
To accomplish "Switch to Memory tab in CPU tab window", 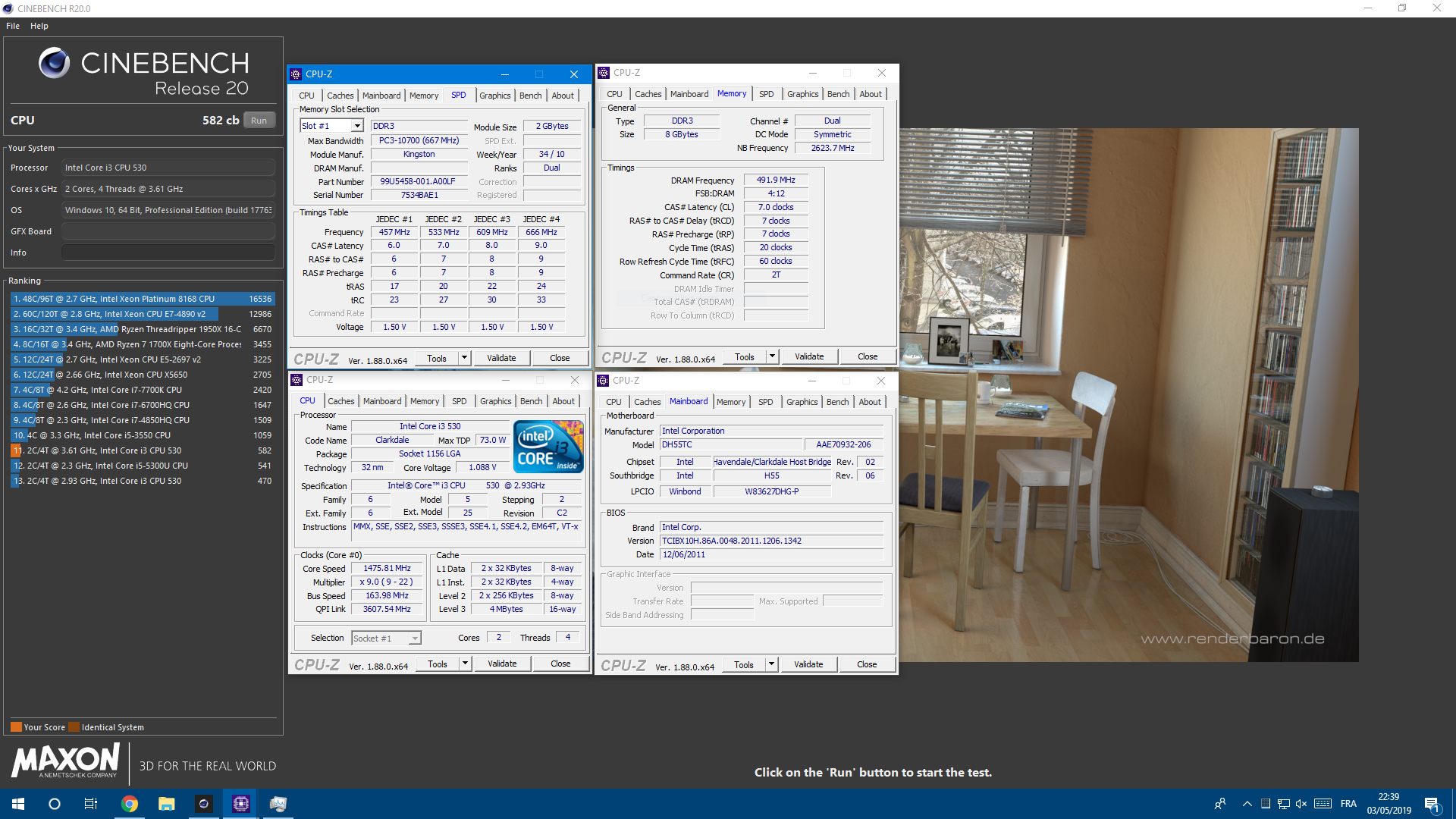I will [x=425, y=401].
